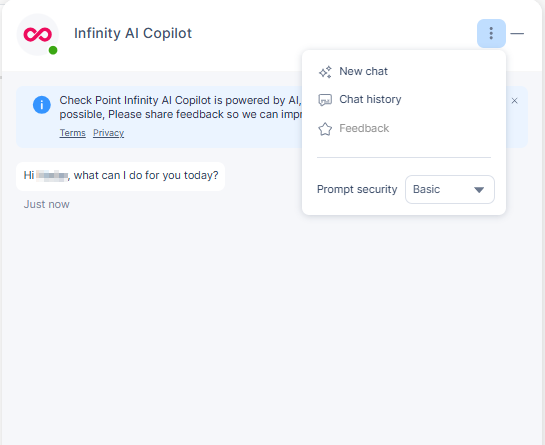Click the arrow in the Basic combo box
The image size is (545, 445).
coord(479,190)
